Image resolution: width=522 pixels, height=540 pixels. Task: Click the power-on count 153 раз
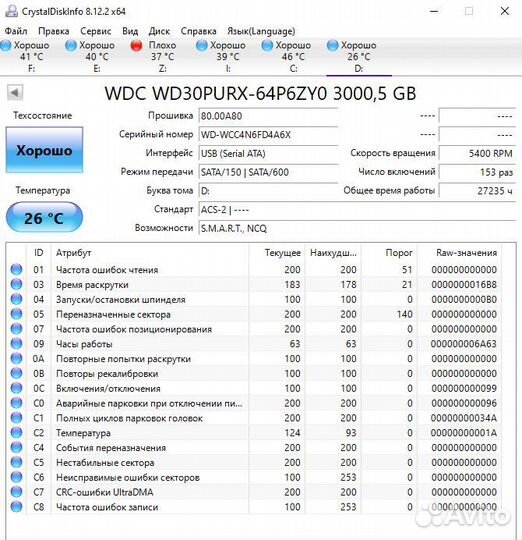(x=477, y=172)
